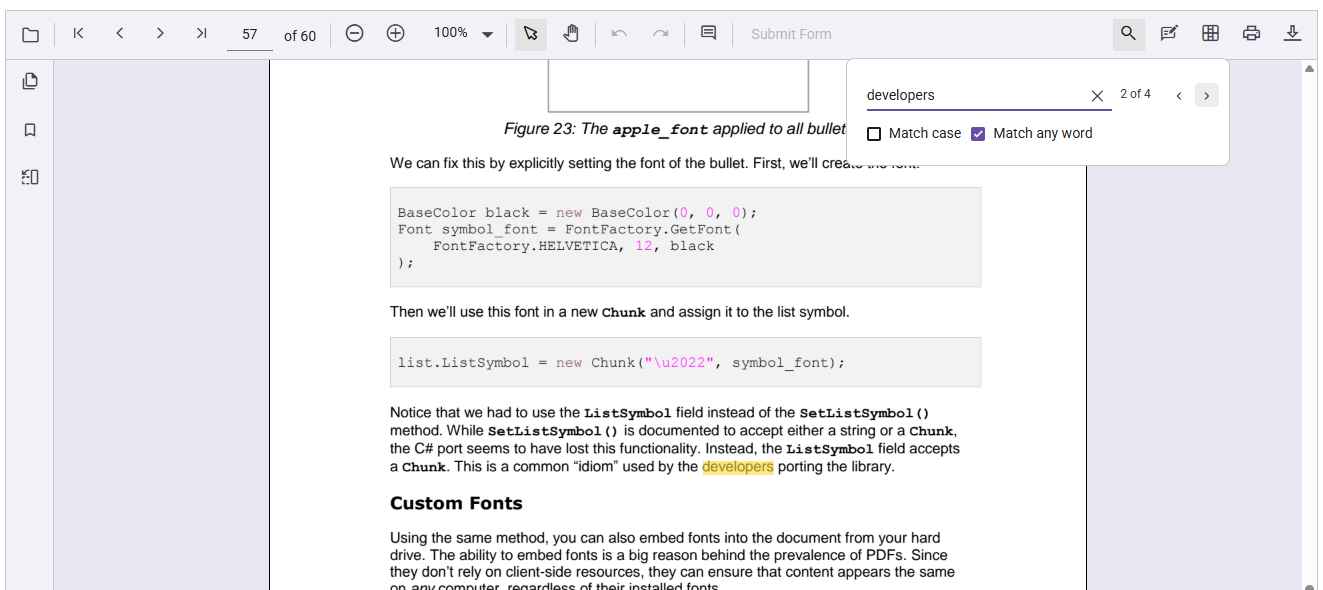Go to the first page

[x=78, y=34]
